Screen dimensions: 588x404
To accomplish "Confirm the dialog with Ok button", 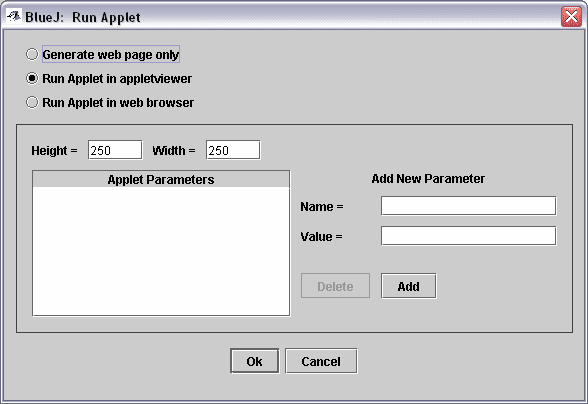I will click(x=255, y=361).
